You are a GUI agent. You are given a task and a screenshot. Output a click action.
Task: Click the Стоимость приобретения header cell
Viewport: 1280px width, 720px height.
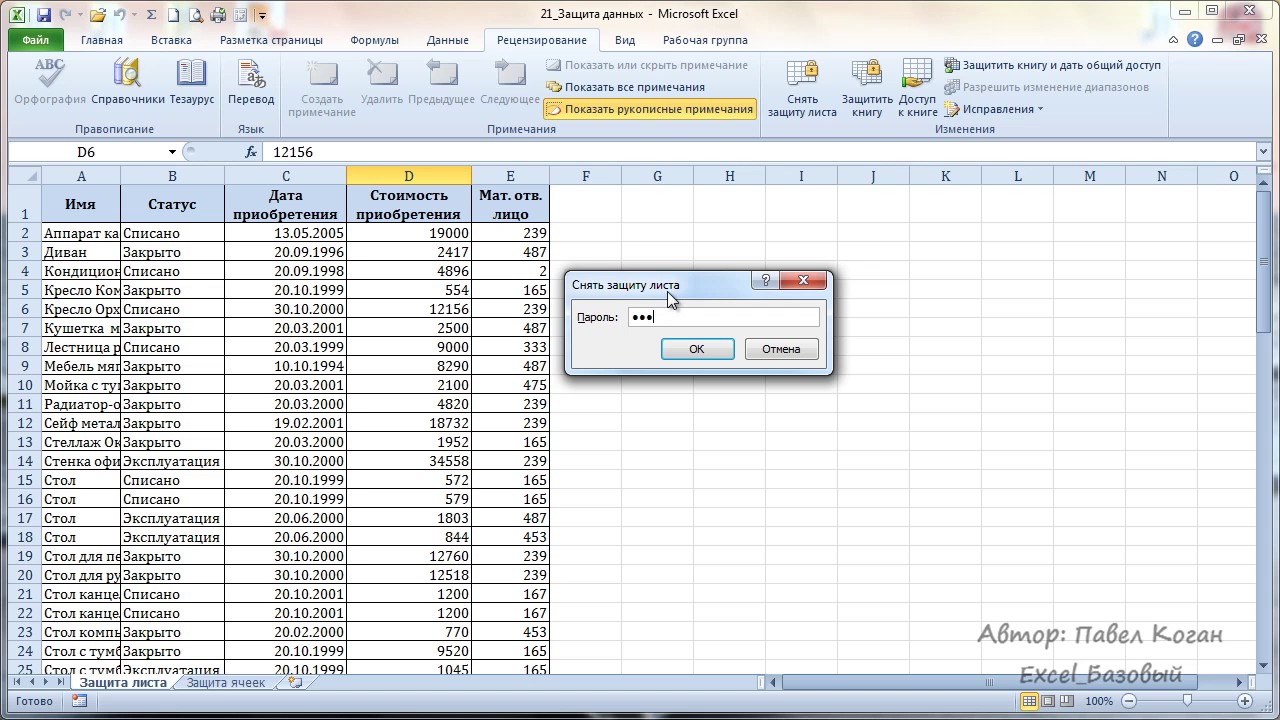[409, 204]
